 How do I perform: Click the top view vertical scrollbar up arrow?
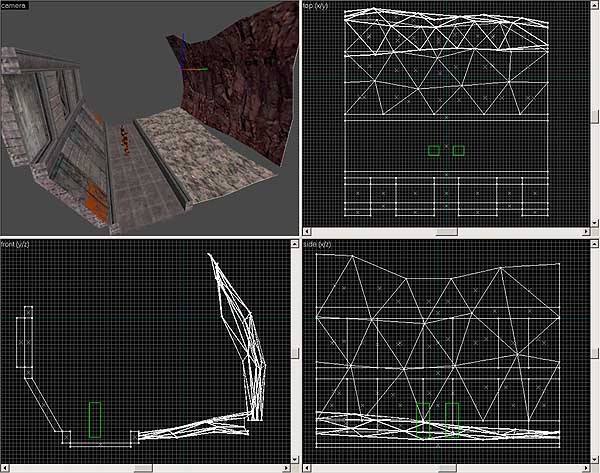[x=594, y=6]
